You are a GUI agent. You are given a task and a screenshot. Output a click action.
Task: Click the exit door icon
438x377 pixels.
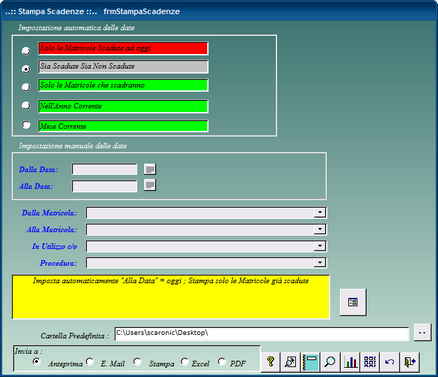tap(410, 362)
